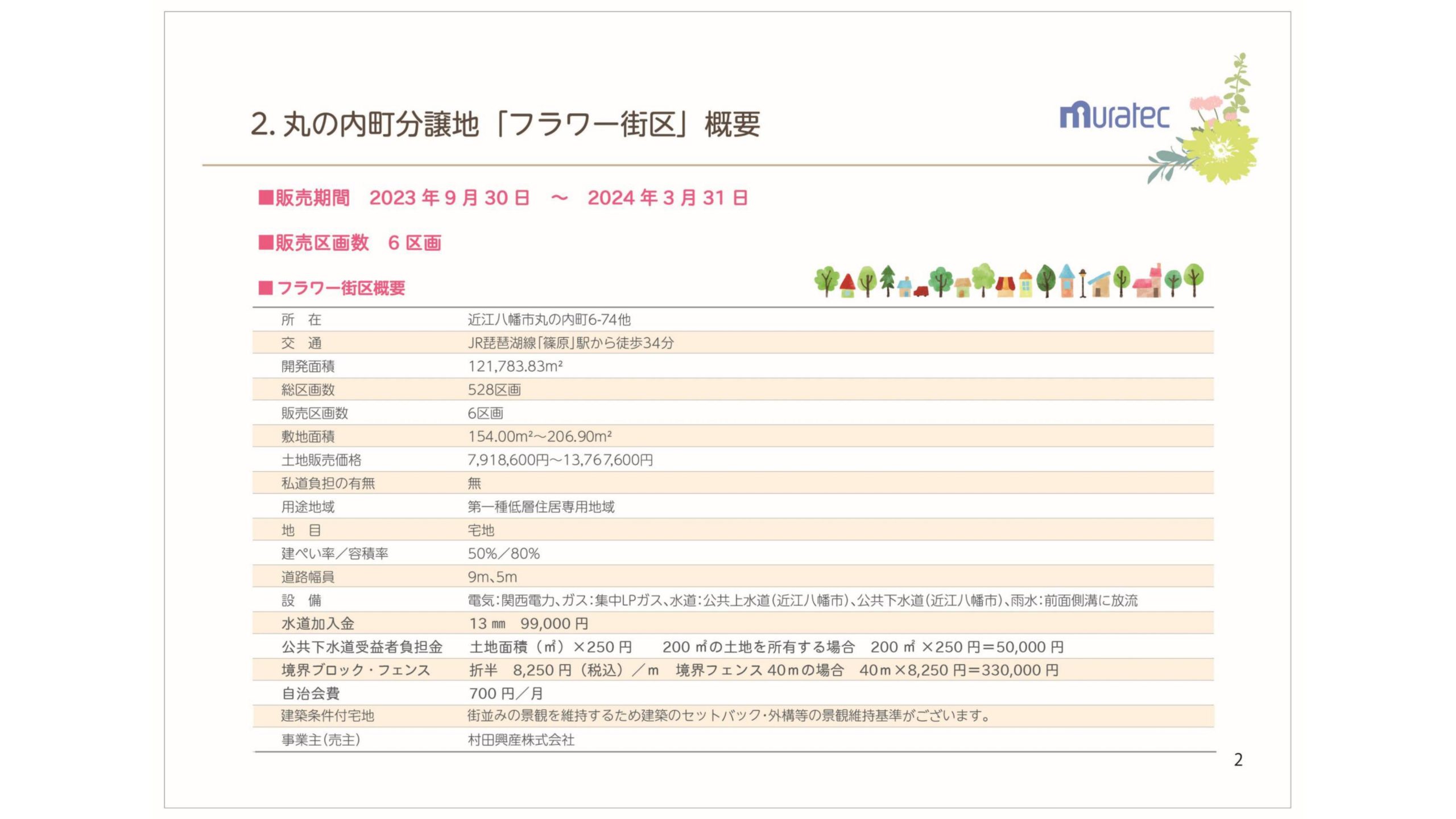Viewport: 1456px width, 819px height.
Task: Select the value 528区画
Action: tap(494, 390)
